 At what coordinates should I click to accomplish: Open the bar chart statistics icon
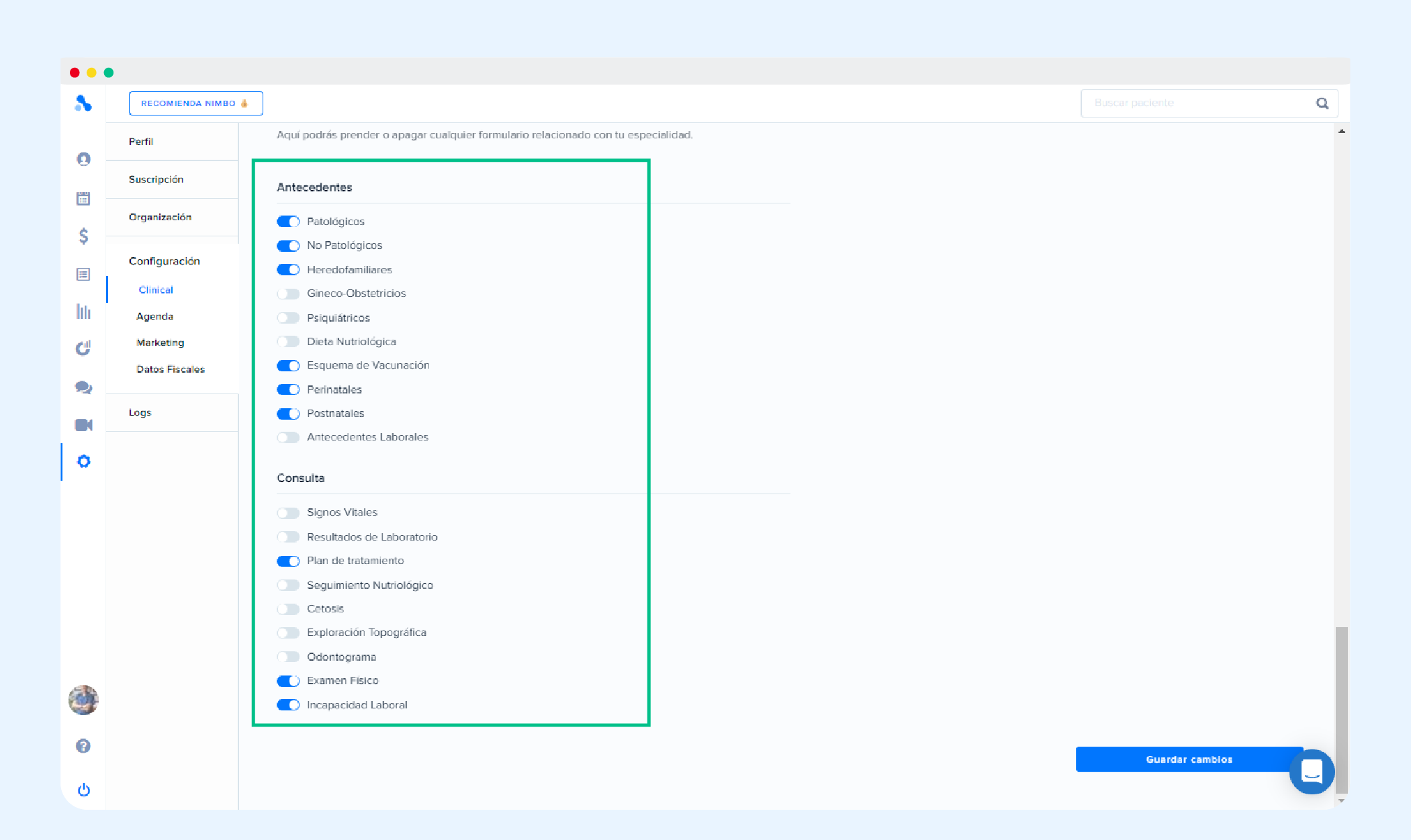(x=83, y=312)
